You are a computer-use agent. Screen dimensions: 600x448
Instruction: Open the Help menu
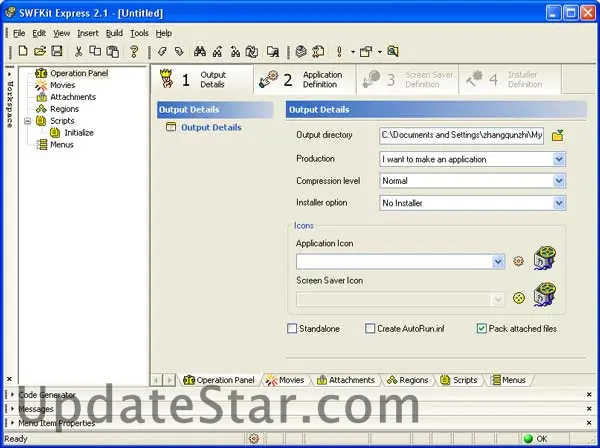point(163,33)
